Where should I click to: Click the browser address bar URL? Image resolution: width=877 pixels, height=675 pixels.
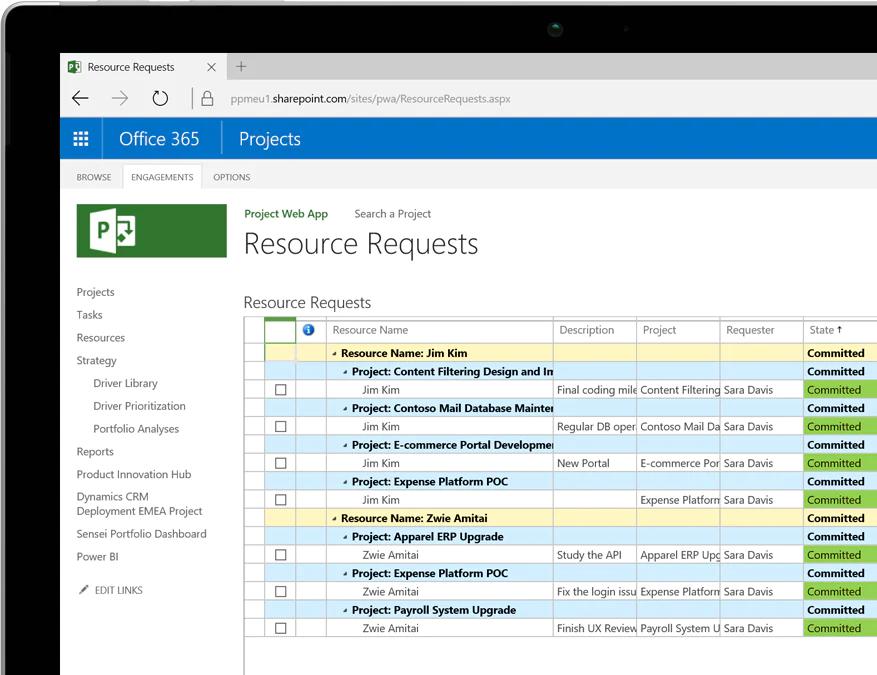tap(370, 99)
